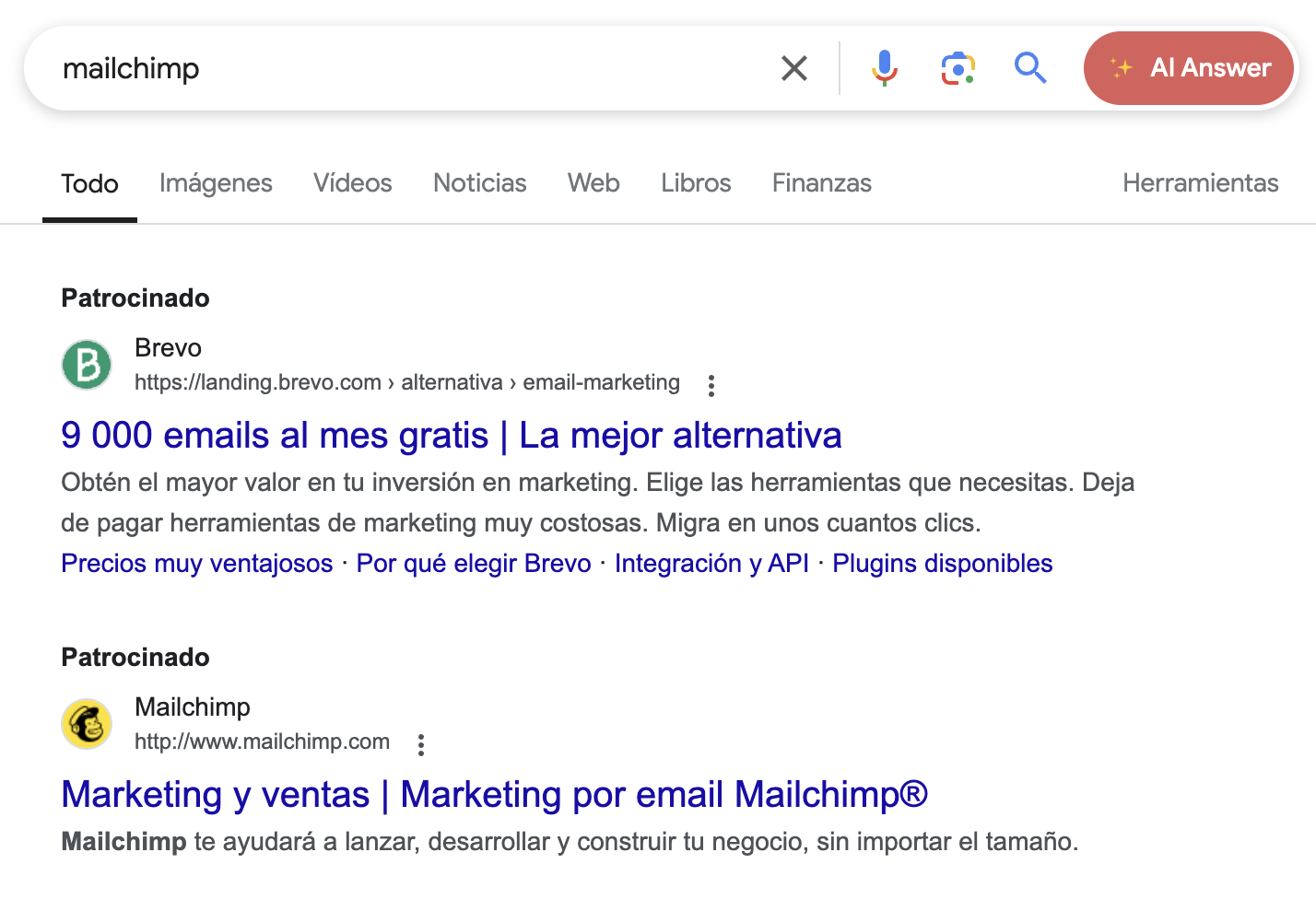
Task: Start voice search with the microphone icon
Action: pos(884,68)
